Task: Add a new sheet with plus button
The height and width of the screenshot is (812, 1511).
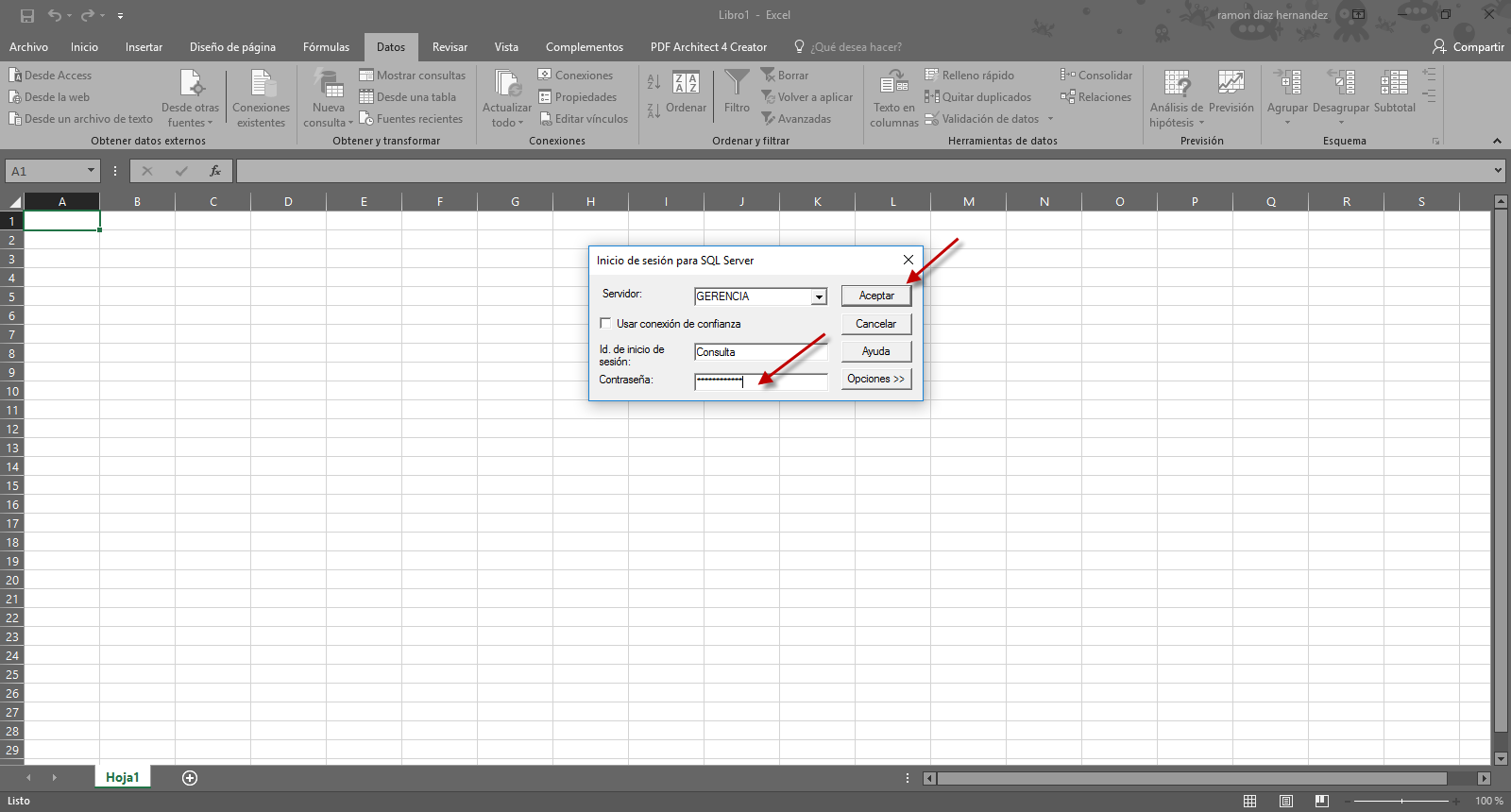Action: pyautogui.click(x=190, y=778)
